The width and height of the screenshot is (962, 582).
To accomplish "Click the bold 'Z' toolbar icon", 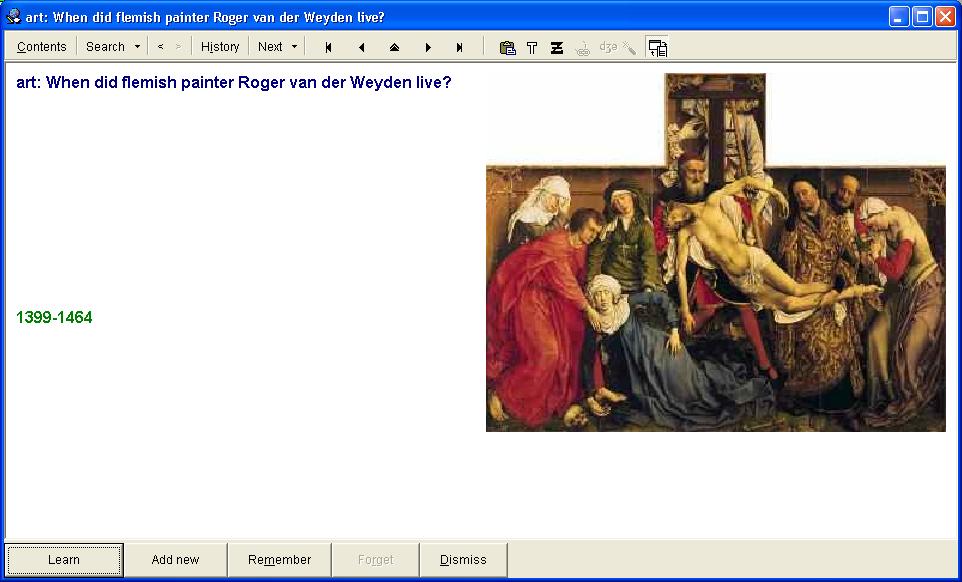I will point(557,47).
